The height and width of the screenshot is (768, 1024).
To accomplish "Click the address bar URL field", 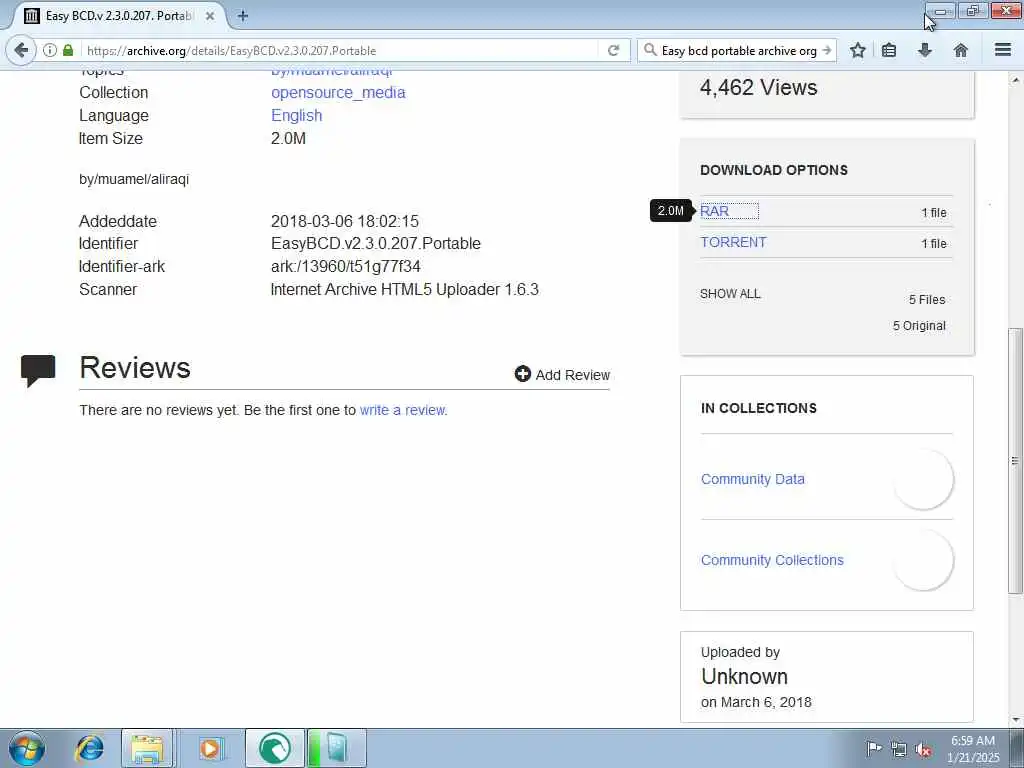I will (x=340, y=50).
